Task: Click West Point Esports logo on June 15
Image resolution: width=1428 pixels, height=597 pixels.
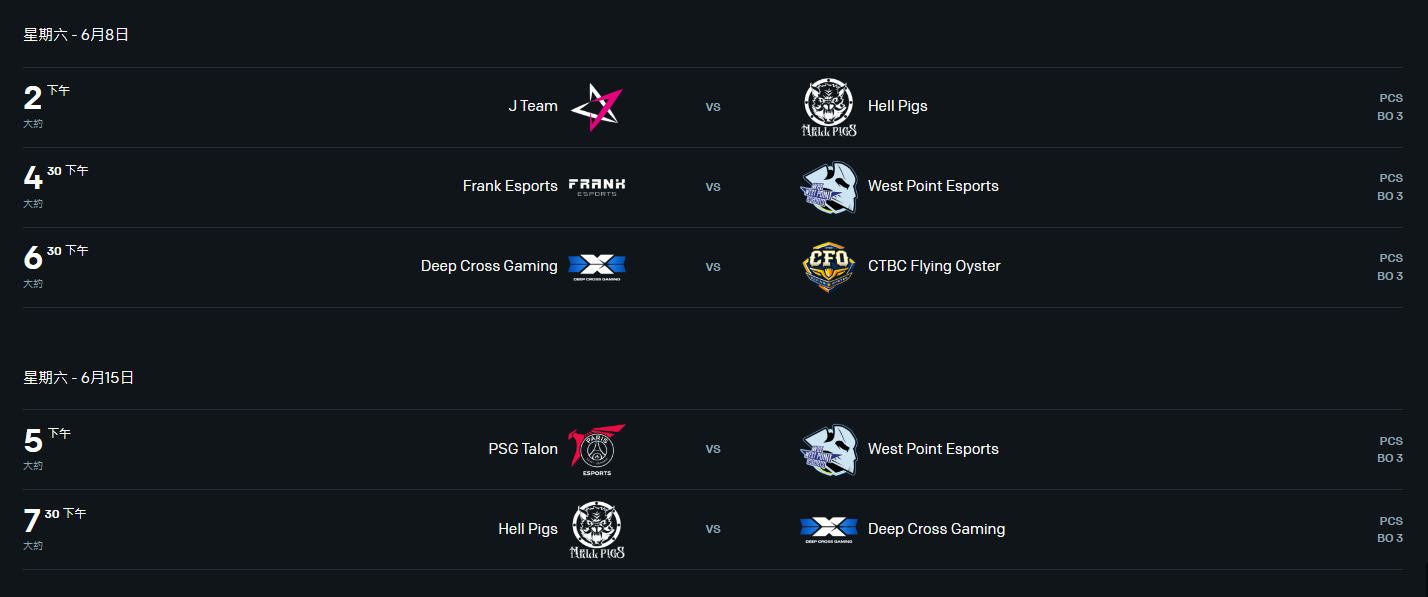Action: tap(829, 450)
